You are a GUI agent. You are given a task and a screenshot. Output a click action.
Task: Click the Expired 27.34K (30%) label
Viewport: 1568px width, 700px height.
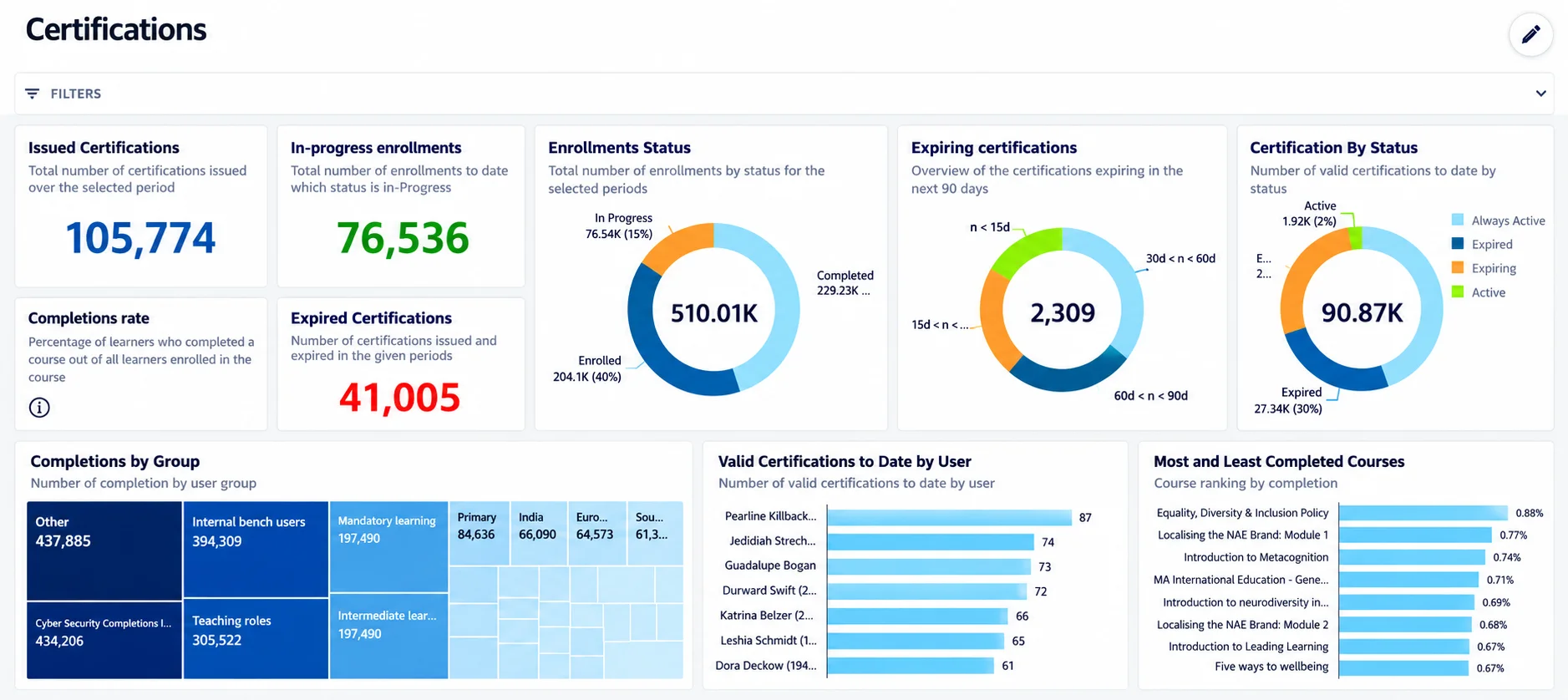(1288, 401)
